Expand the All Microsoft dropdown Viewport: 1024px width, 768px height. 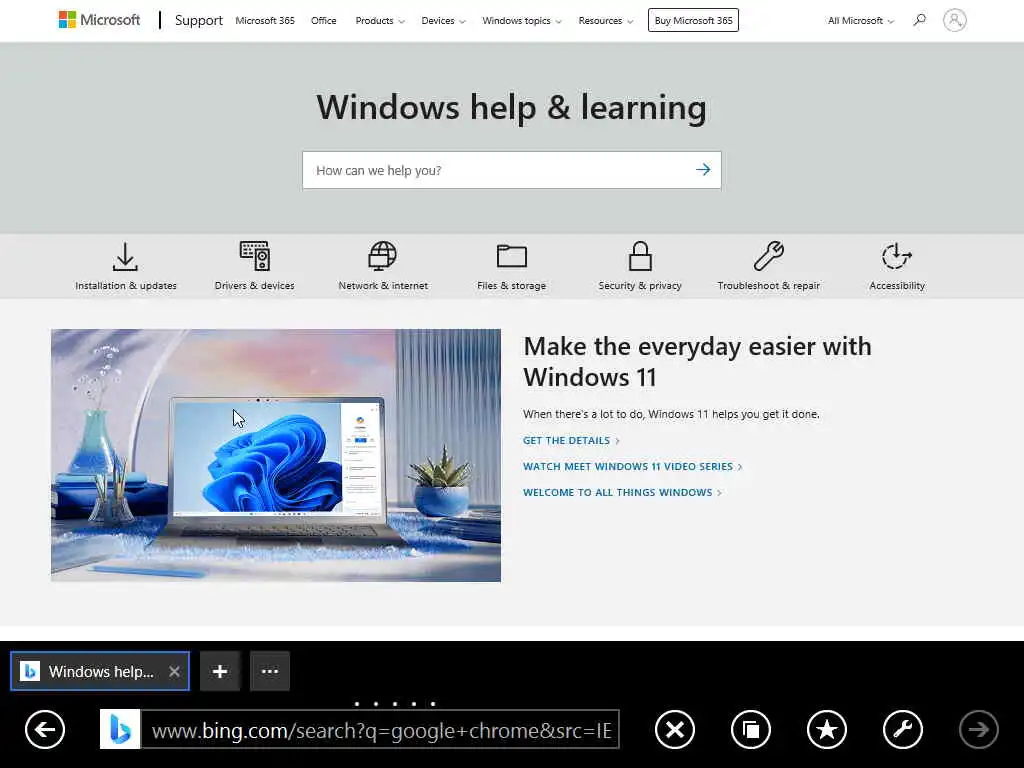pos(861,21)
